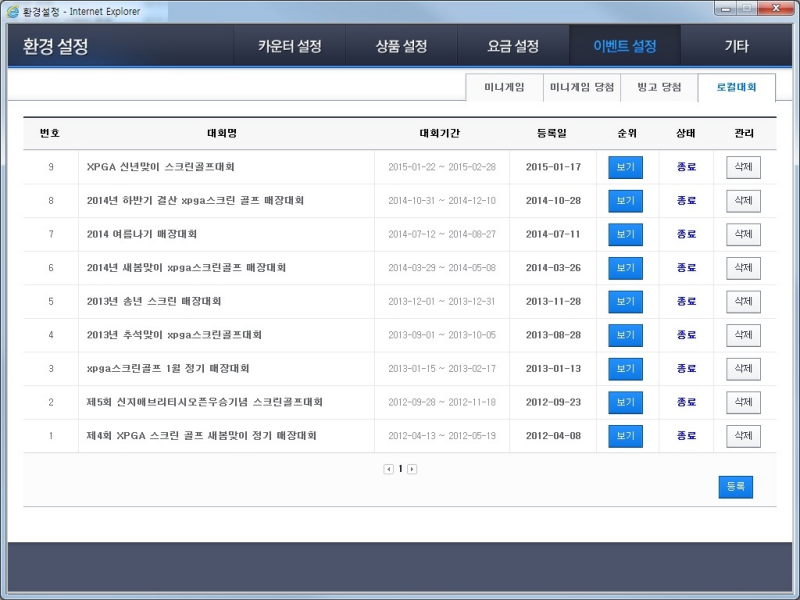800x600 pixels.
Task: Click the 2014년 새봄맞이 xpga스크린골프 매장대회 name
Action: click(186, 268)
